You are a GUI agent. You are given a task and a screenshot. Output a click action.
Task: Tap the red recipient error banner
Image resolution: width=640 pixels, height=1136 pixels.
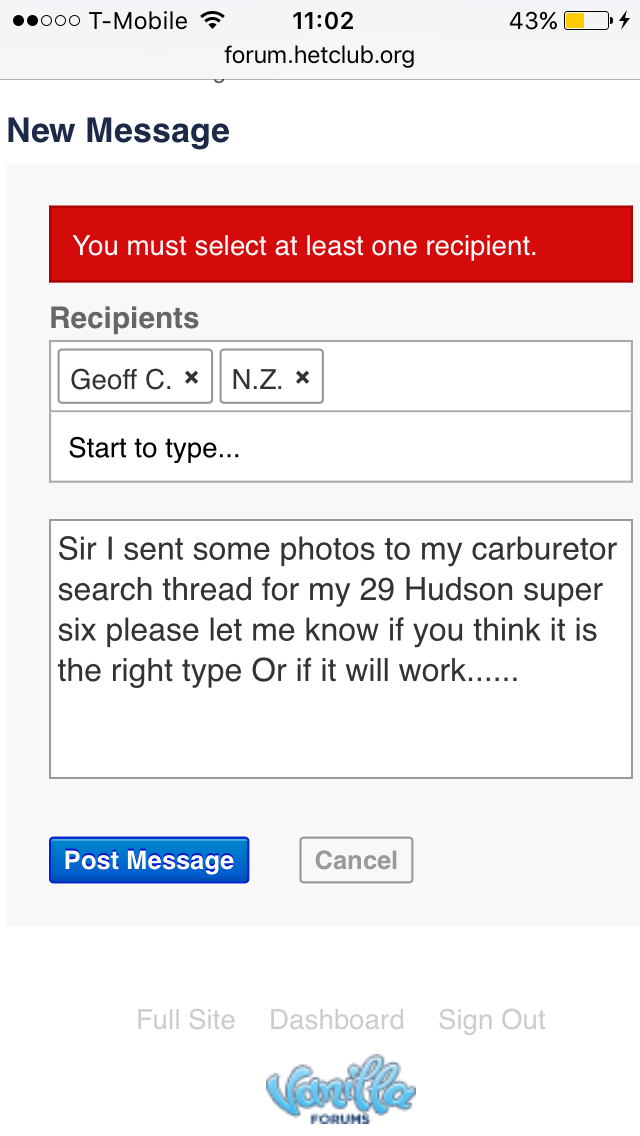(x=340, y=245)
